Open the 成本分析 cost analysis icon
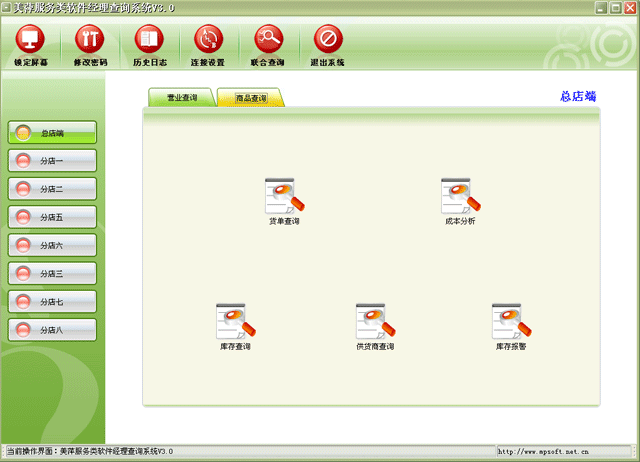Viewport: 640px width, 462px height. (460, 197)
